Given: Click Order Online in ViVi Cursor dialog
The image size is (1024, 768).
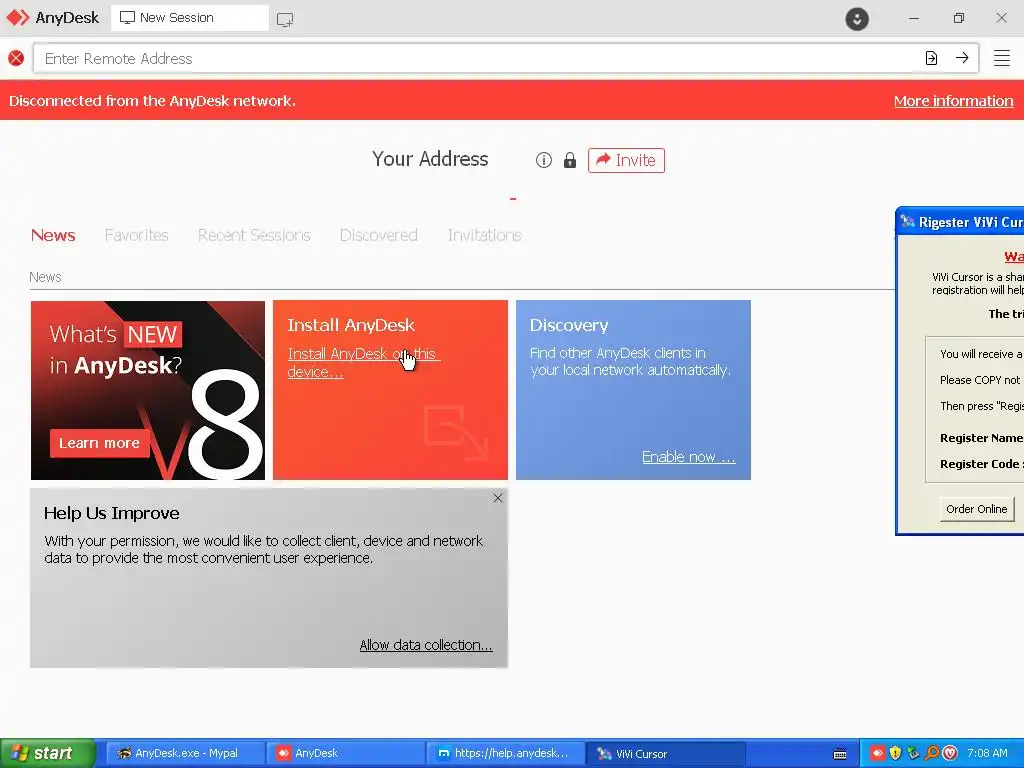Looking at the screenshot, I should click(x=976, y=509).
